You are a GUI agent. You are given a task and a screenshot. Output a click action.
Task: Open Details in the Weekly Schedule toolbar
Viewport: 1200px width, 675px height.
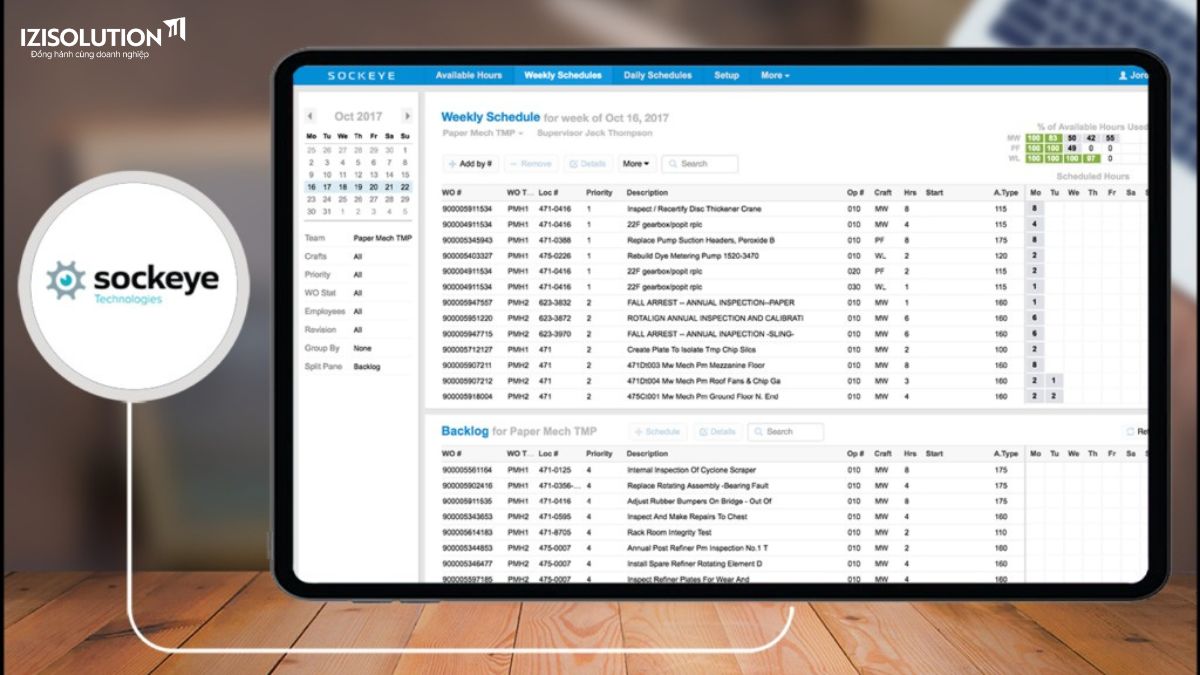coord(587,164)
